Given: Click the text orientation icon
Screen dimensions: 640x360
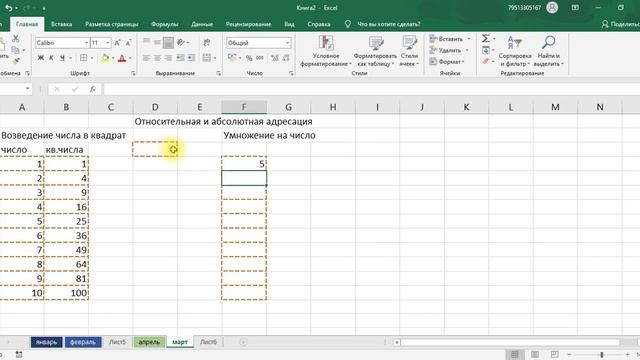Looking at the screenshot, I should pos(181,42).
